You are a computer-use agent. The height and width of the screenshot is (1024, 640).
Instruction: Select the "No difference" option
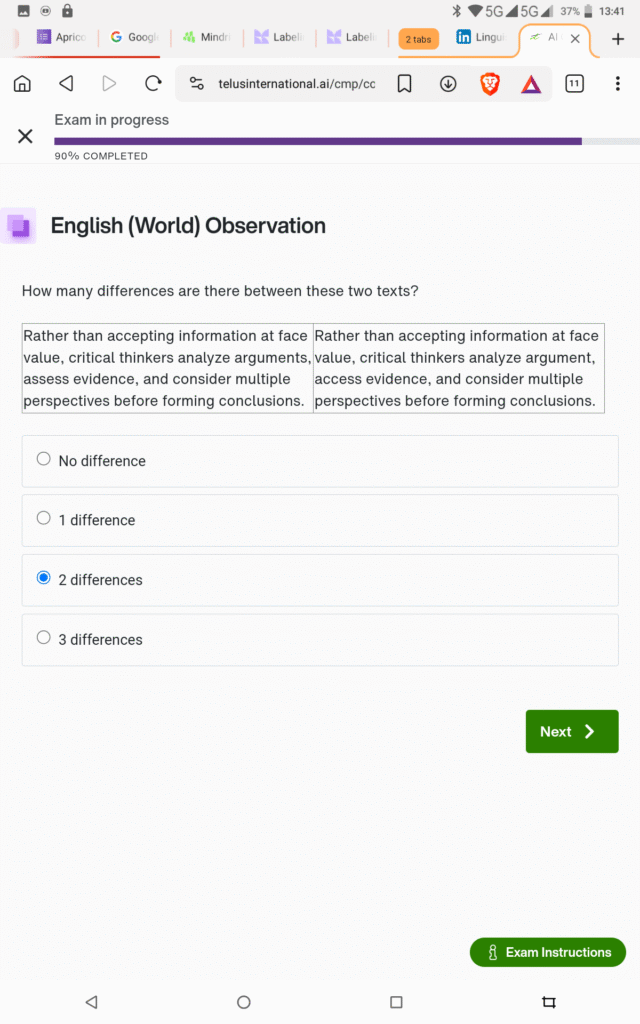click(x=44, y=459)
